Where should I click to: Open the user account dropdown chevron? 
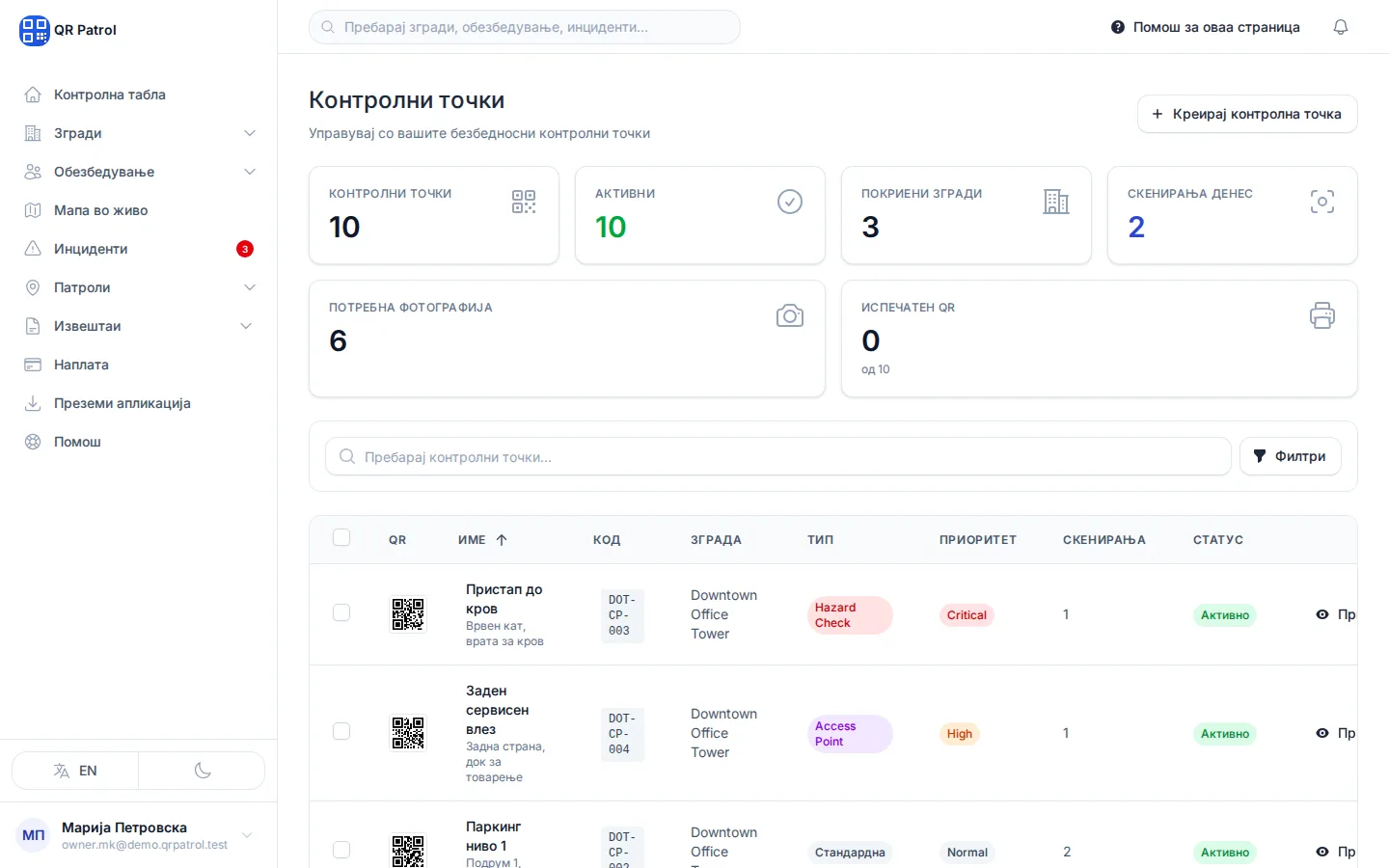[x=247, y=835]
